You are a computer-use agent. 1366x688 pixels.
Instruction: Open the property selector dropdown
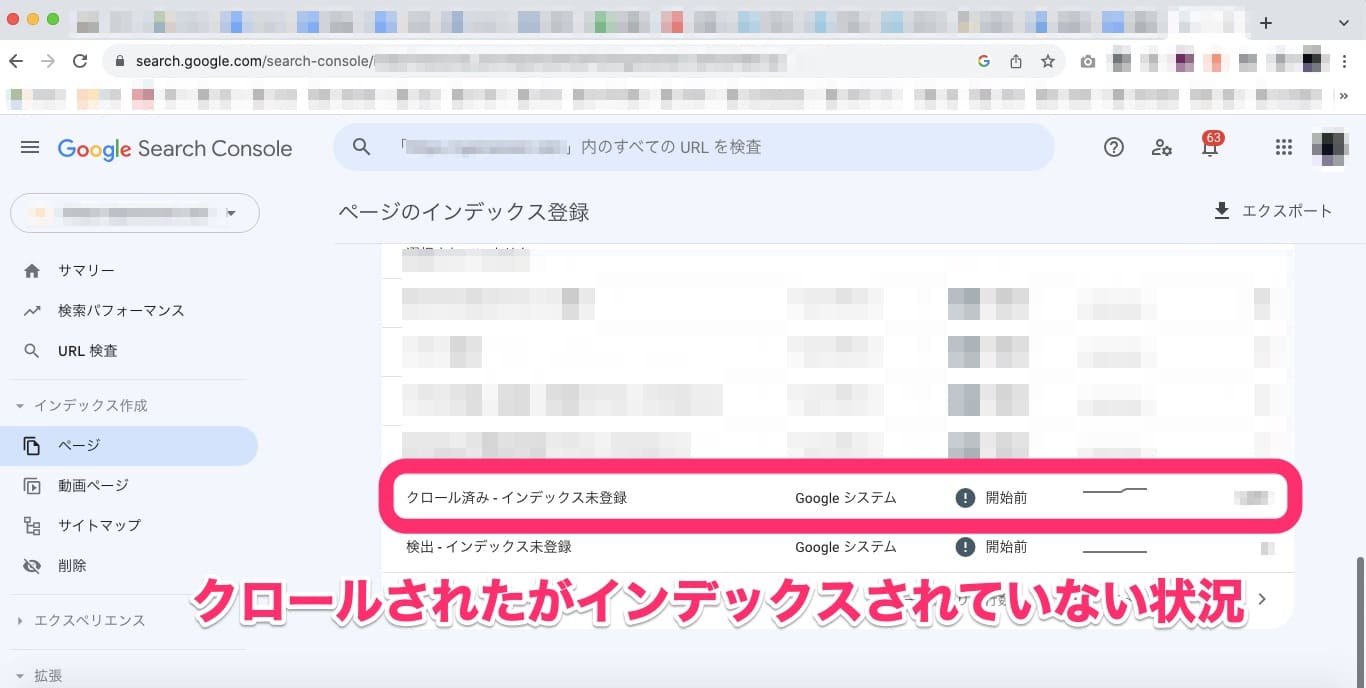(x=135, y=213)
